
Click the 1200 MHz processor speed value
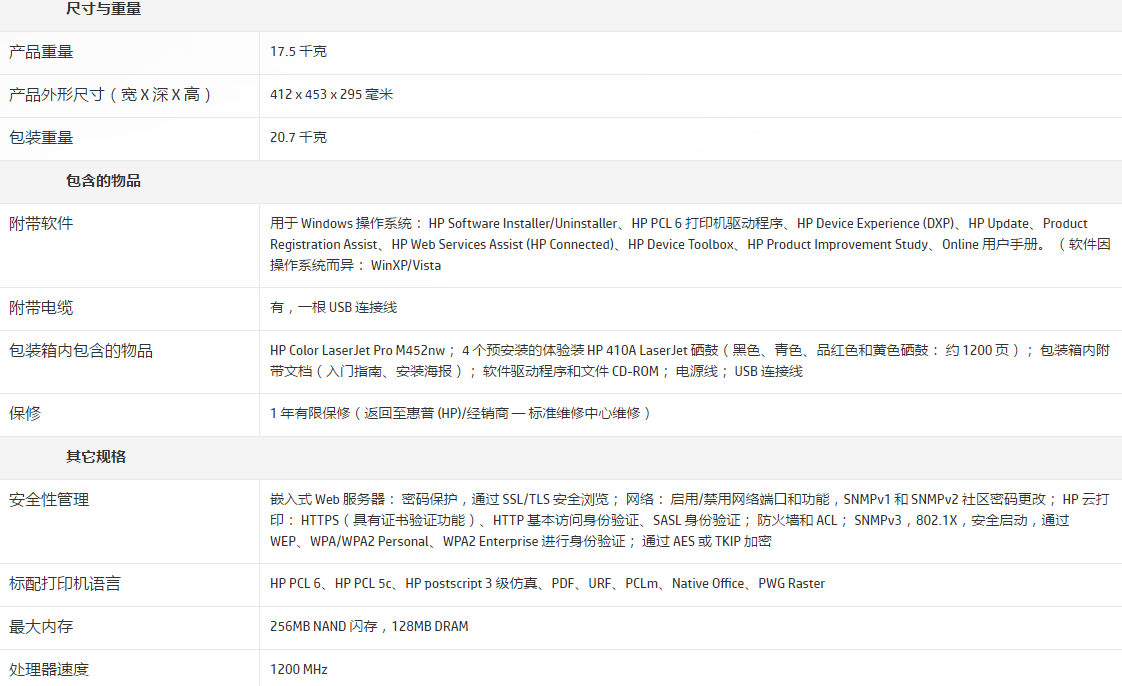coord(298,670)
